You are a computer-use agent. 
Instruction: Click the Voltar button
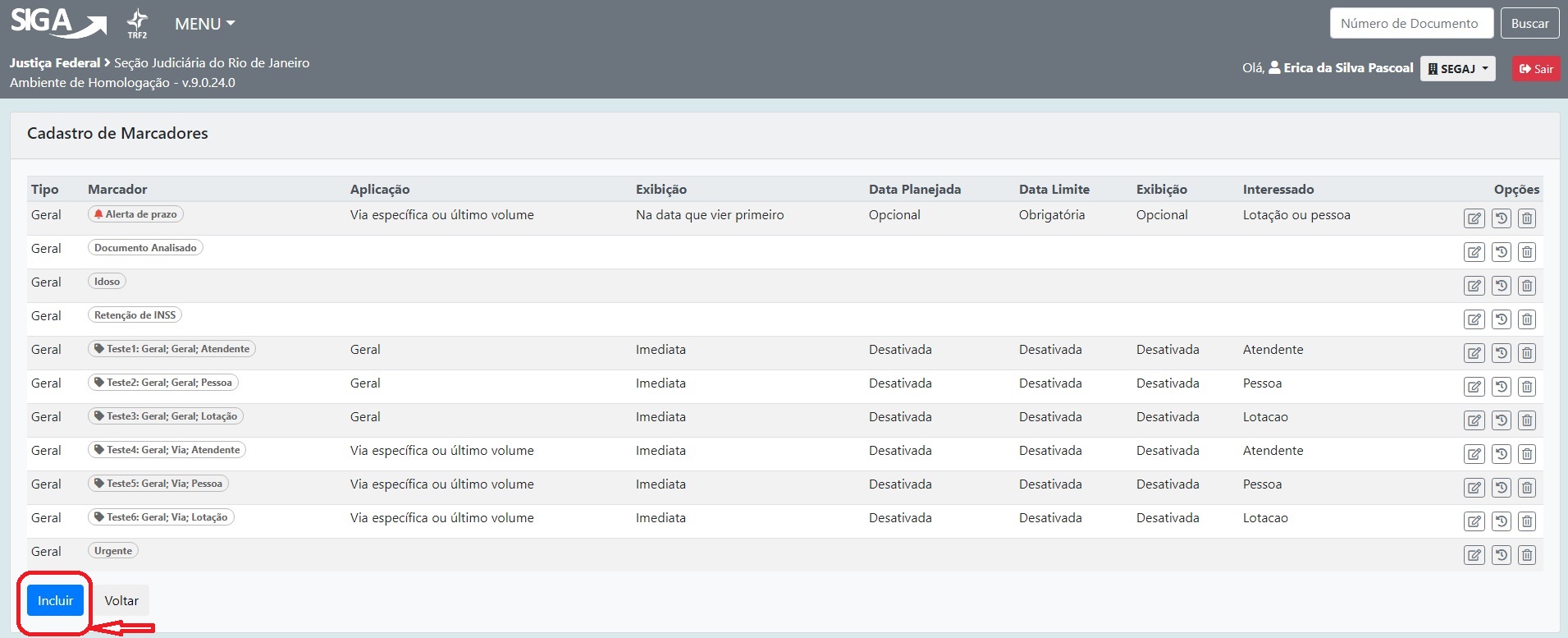pos(121,600)
